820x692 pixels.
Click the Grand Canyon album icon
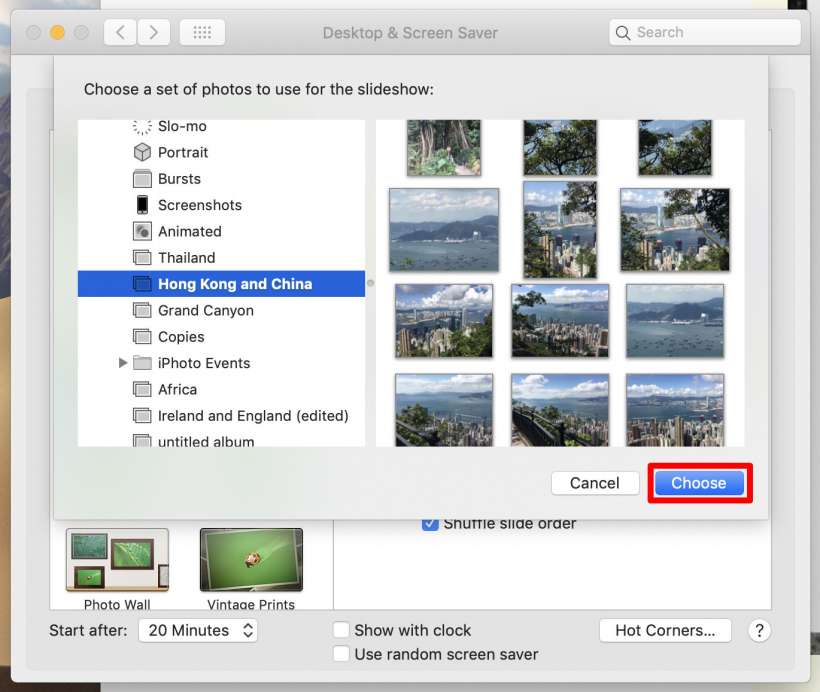142,310
